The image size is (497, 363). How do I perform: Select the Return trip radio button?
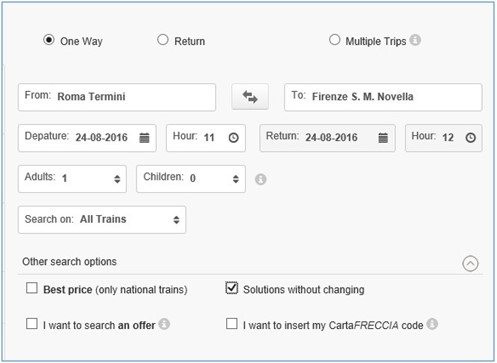click(163, 40)
